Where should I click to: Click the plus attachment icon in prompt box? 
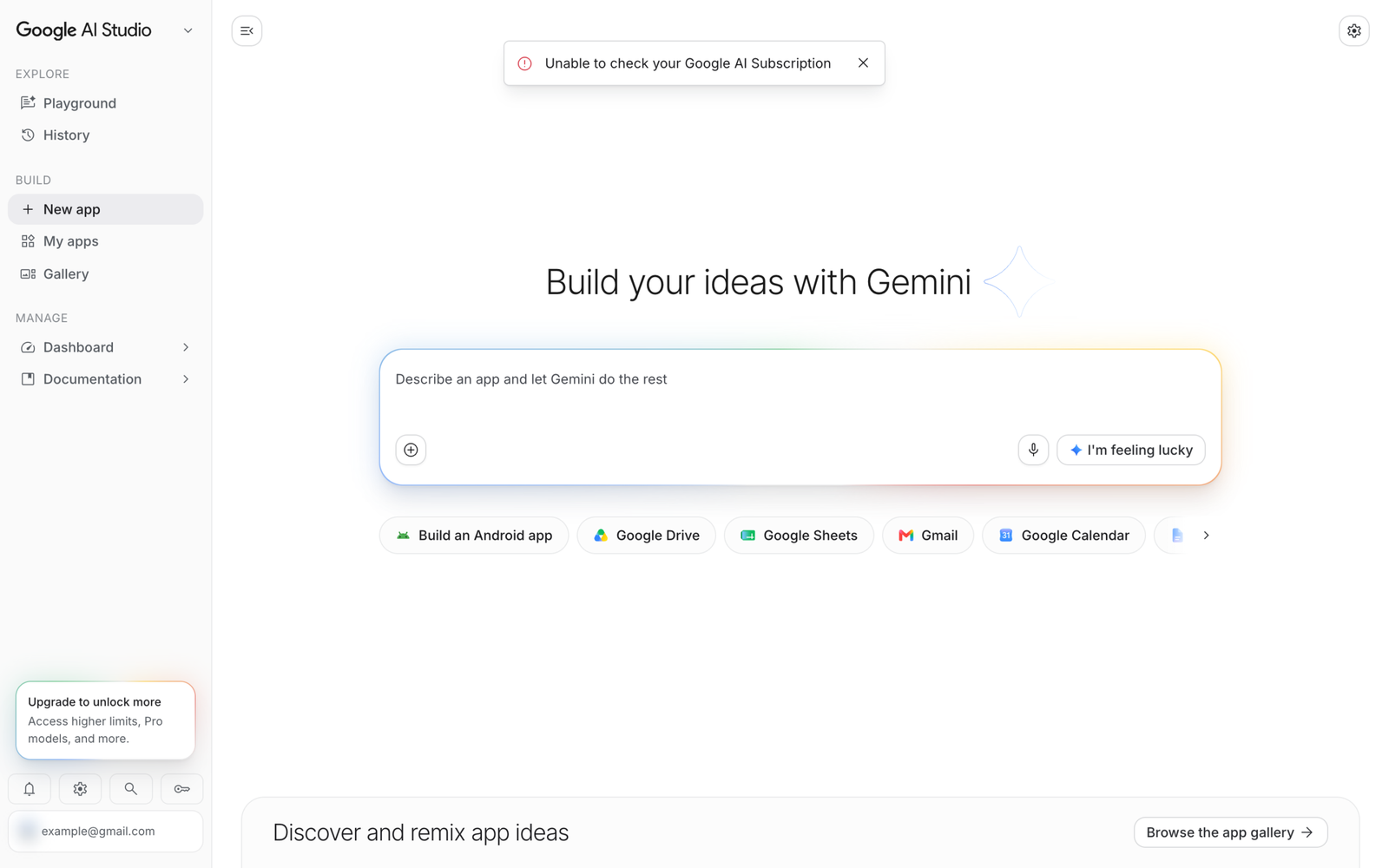[411, 450]
